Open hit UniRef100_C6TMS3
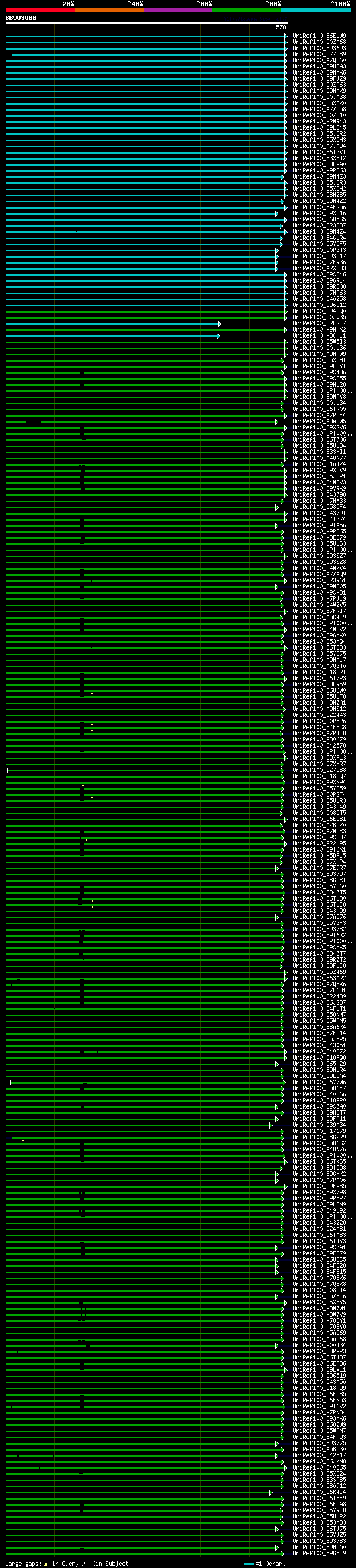Image resolution: width=356 pixels, height=1568 pixels. click(x=319, y=1235)
